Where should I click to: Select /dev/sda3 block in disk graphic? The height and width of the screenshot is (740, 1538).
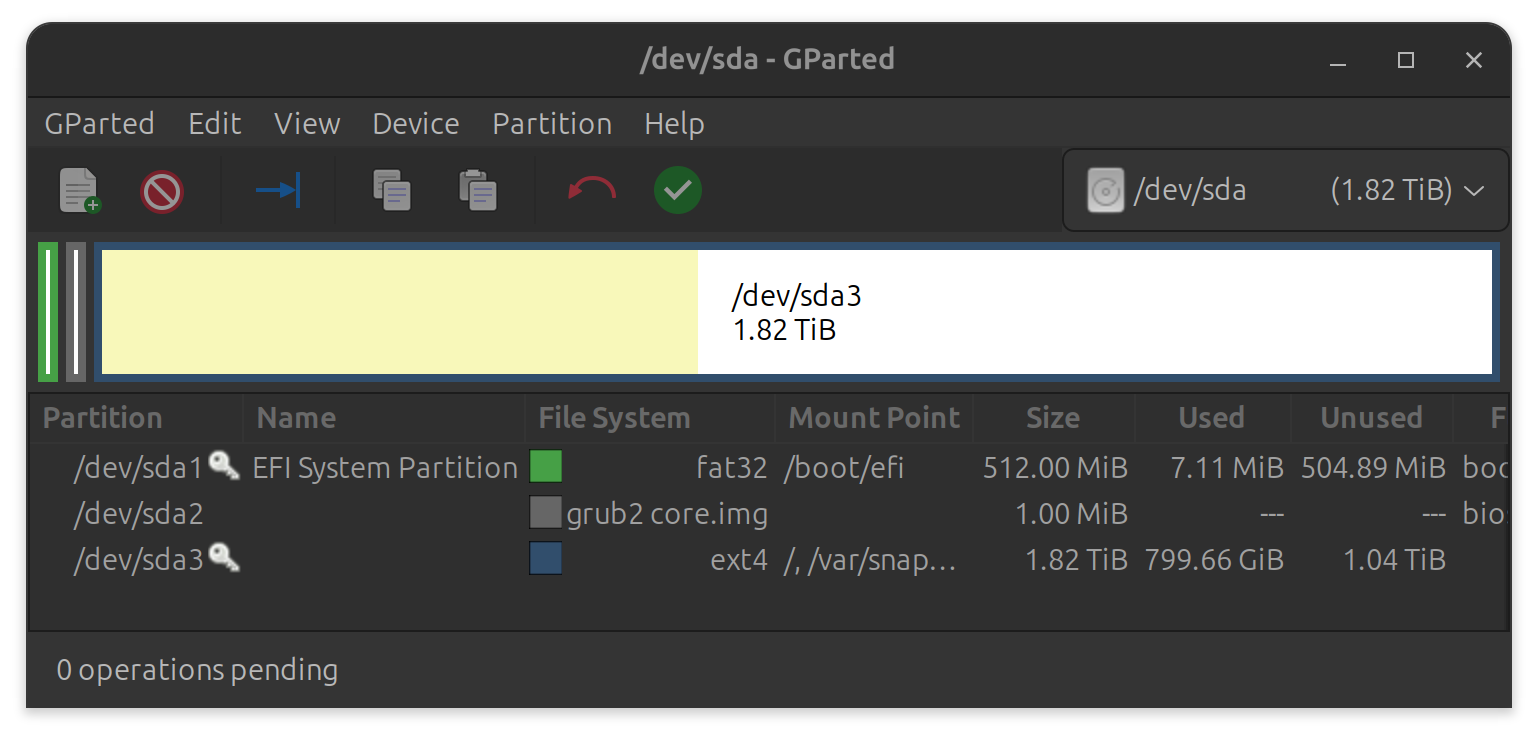point(797,312)
